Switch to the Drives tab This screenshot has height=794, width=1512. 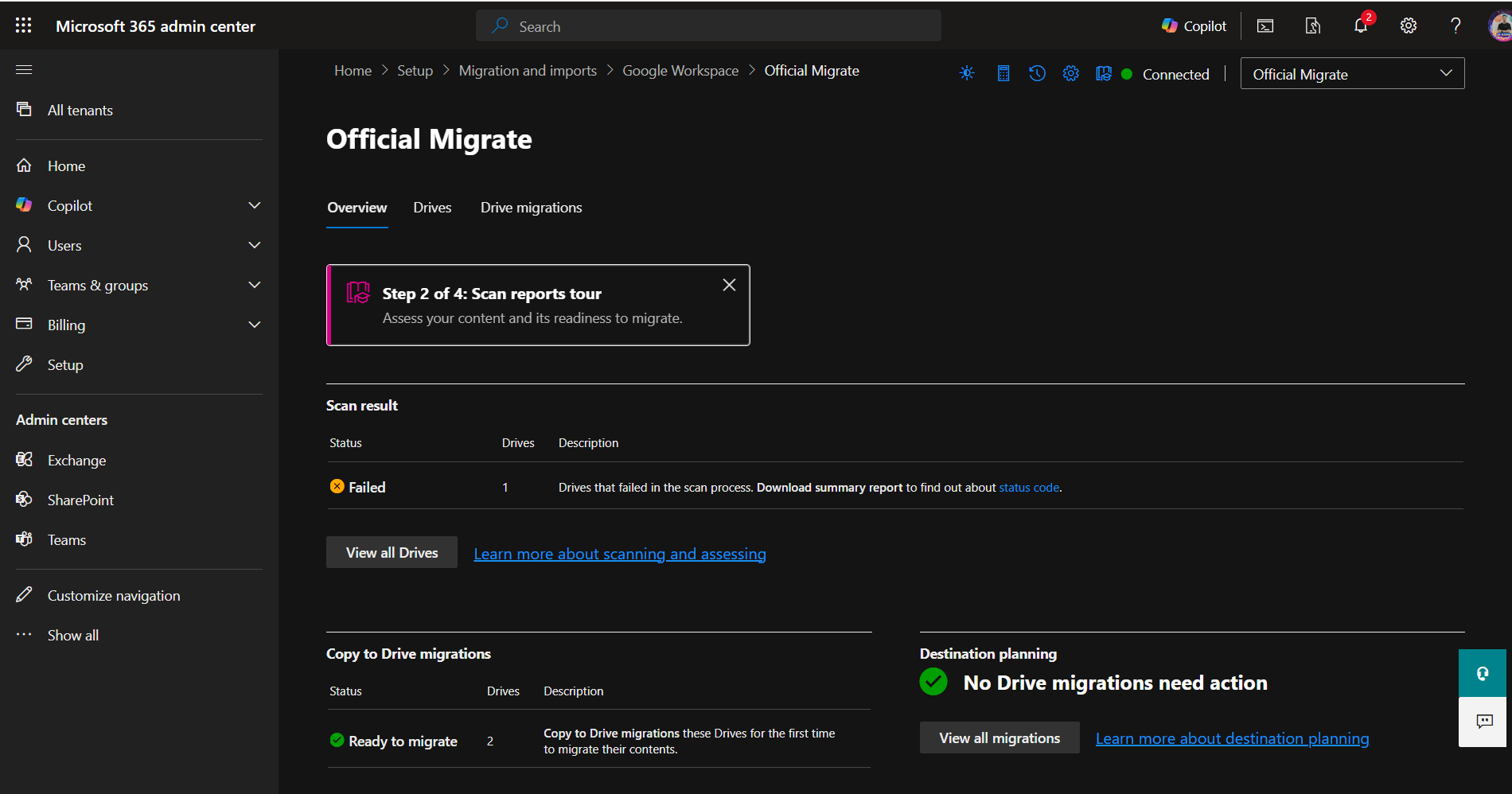(432, 207)
